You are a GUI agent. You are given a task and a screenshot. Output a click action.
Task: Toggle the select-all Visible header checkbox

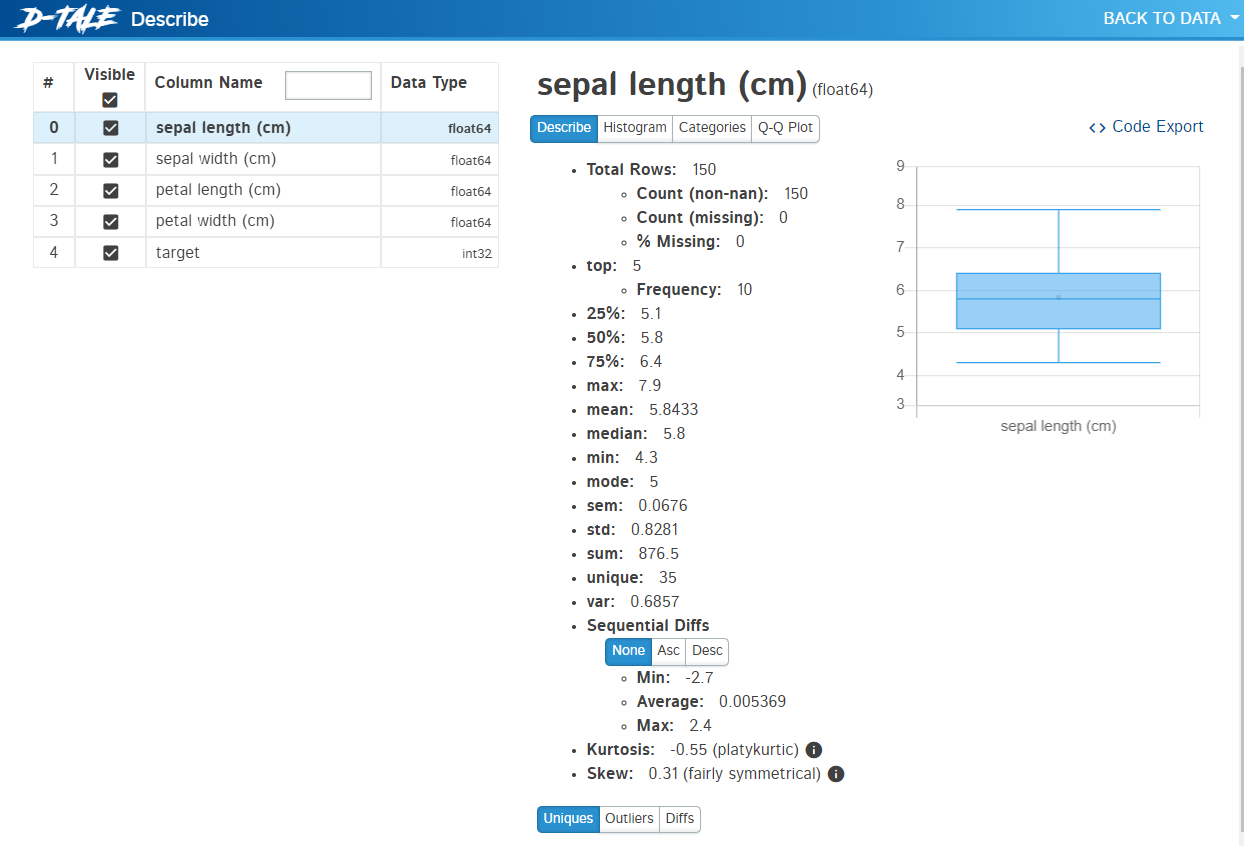[110, 100]
